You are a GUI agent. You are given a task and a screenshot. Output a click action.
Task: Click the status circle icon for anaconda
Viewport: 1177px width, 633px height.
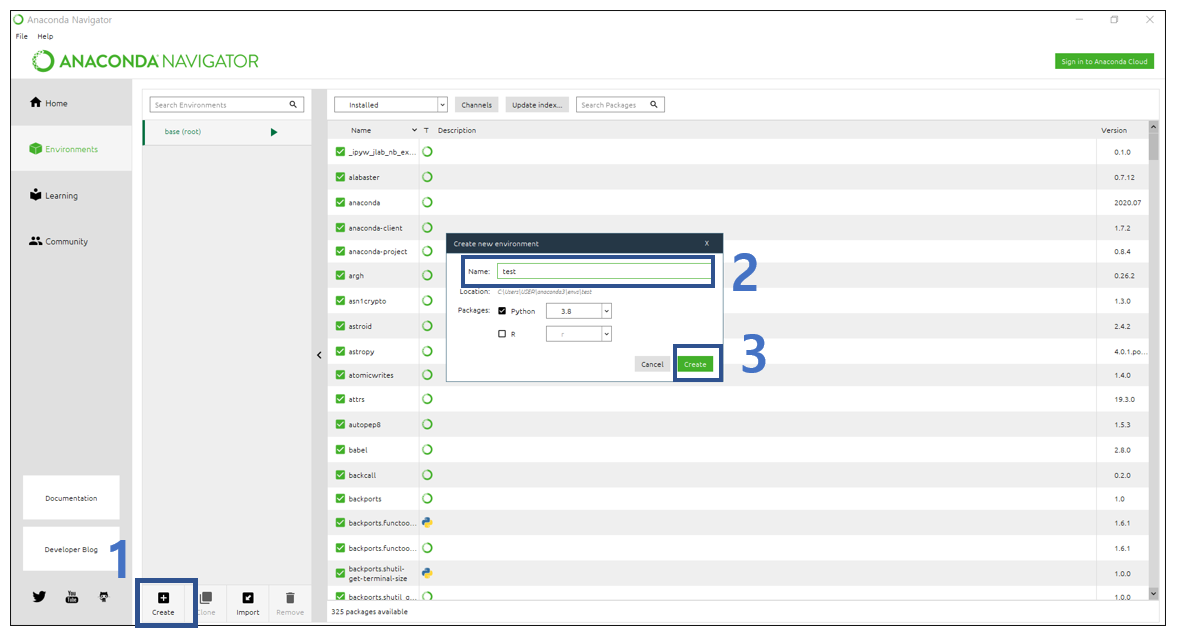(427, 202)
